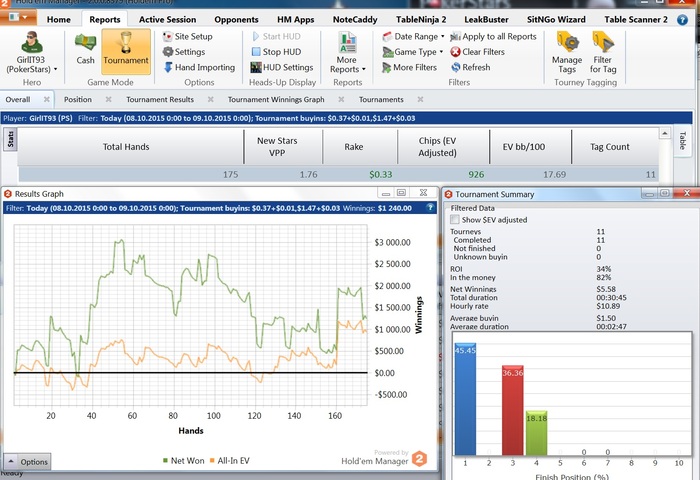Click Net Won legend entry
The width and height of the screenshot is (700, 480).
(x=184, y=461)
